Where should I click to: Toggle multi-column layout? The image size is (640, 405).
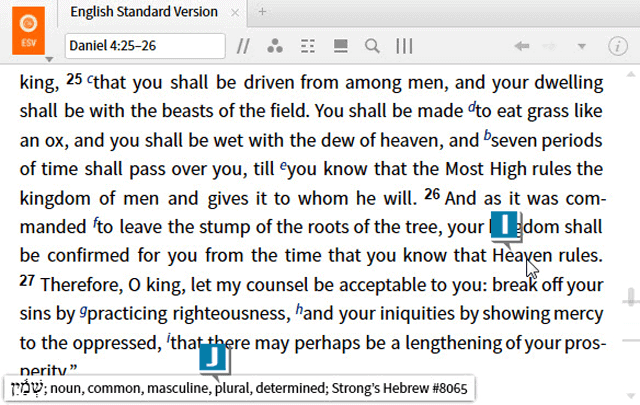tap(404, 46)
